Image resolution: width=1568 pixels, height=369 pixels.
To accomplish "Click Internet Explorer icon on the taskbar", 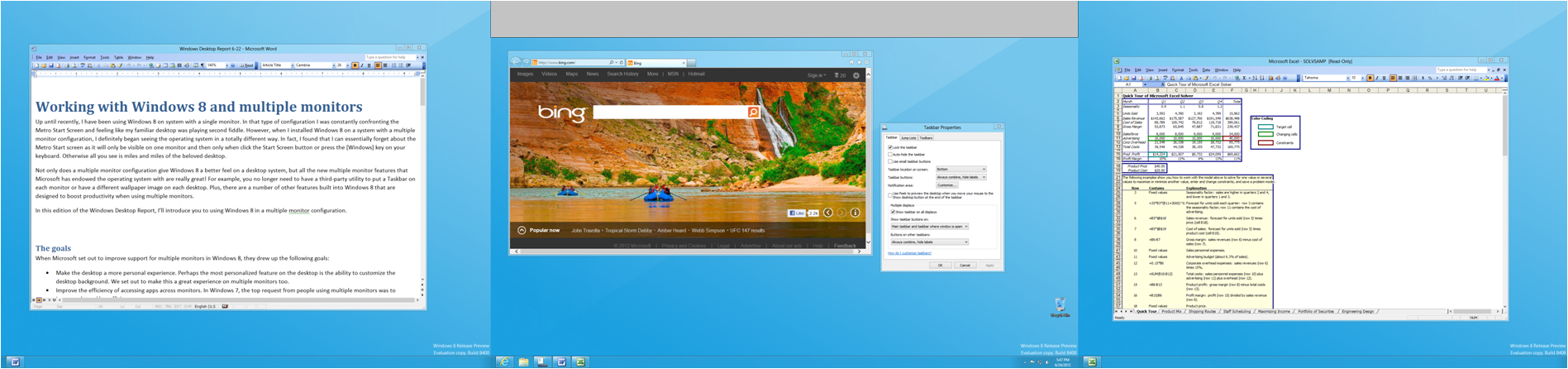I will [503, 362].
